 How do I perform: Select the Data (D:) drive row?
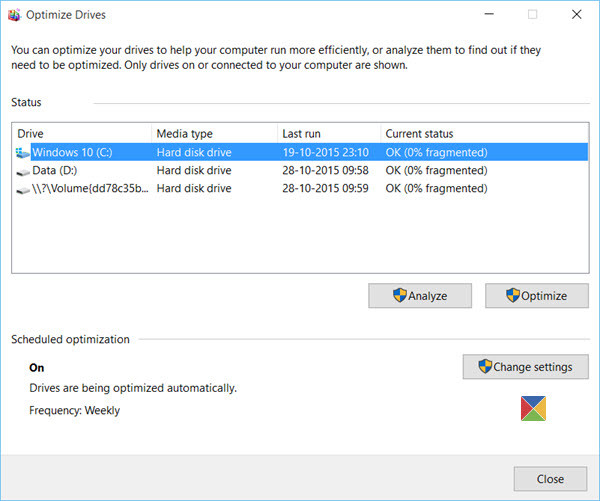tap(300, 170)
